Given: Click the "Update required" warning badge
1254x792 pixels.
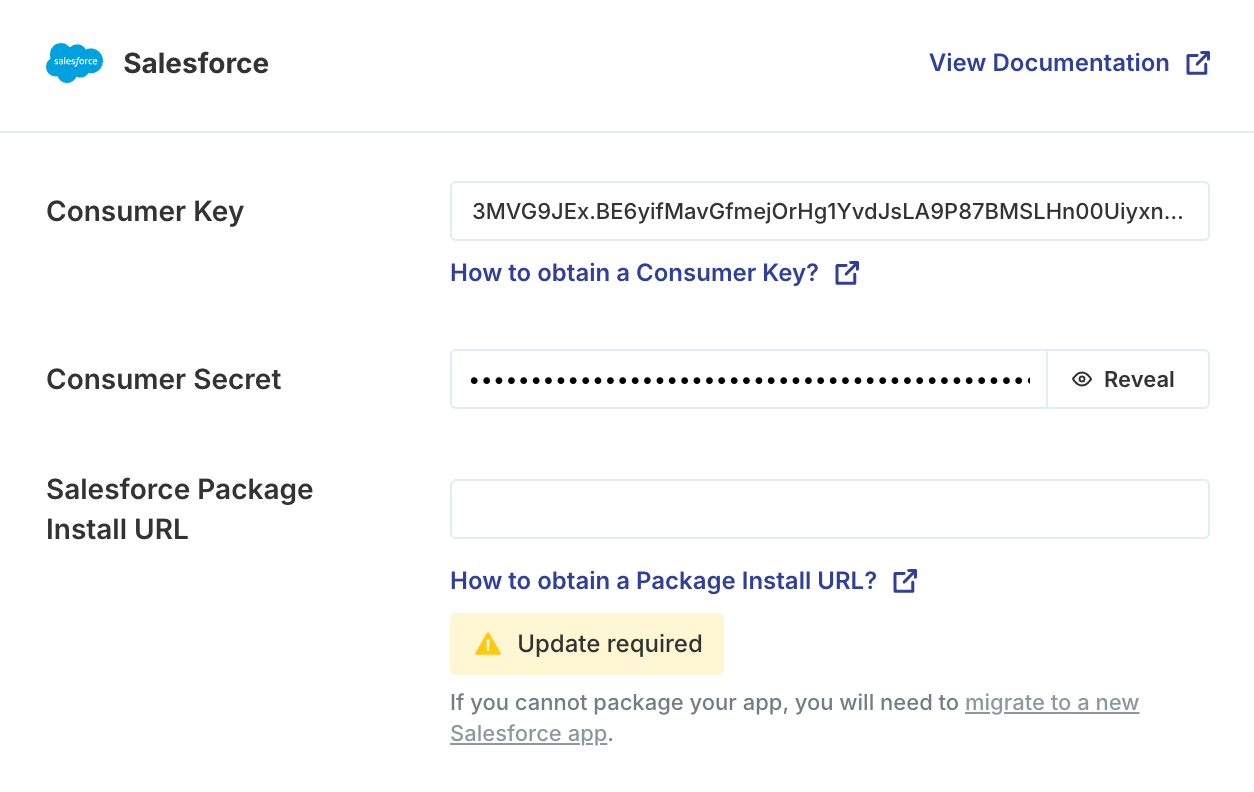Looking at the screenshot, I should point(608,644).
